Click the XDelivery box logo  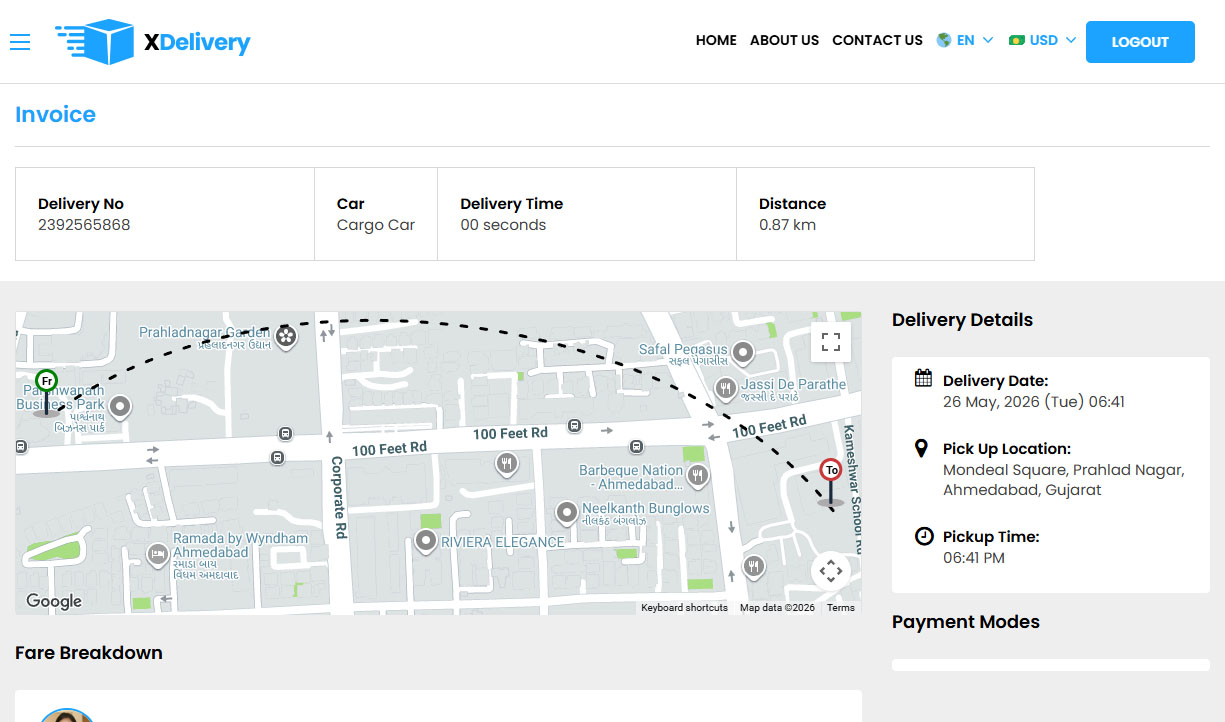click(x=153, y=42)
